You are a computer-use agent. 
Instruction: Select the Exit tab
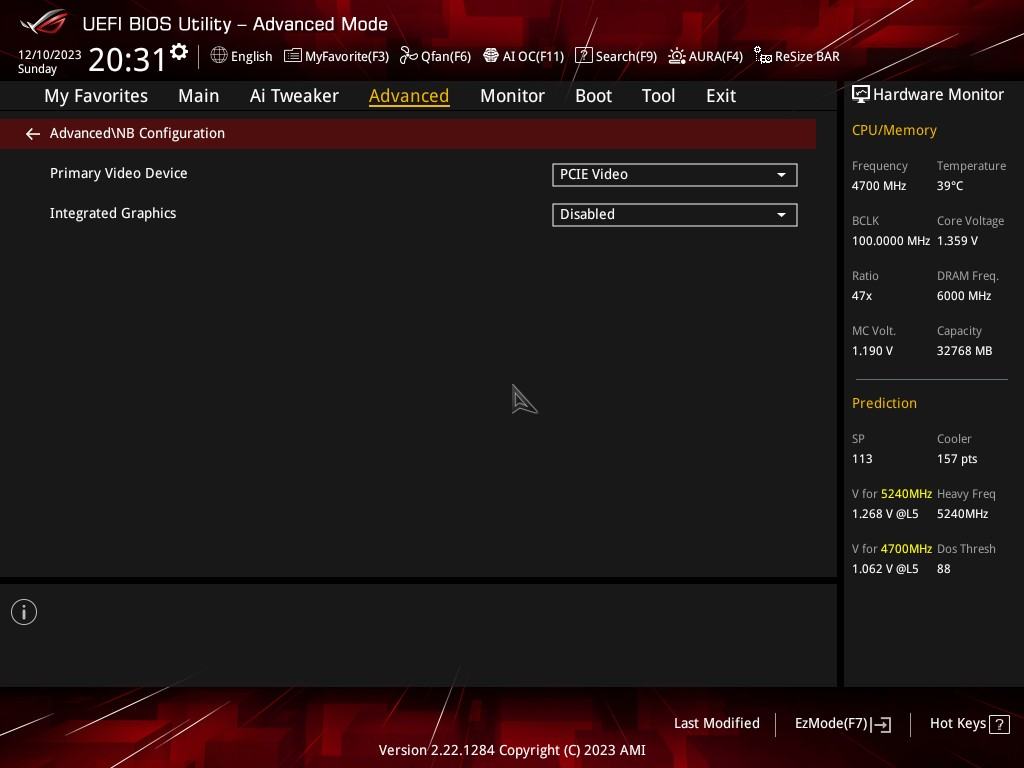721,96
